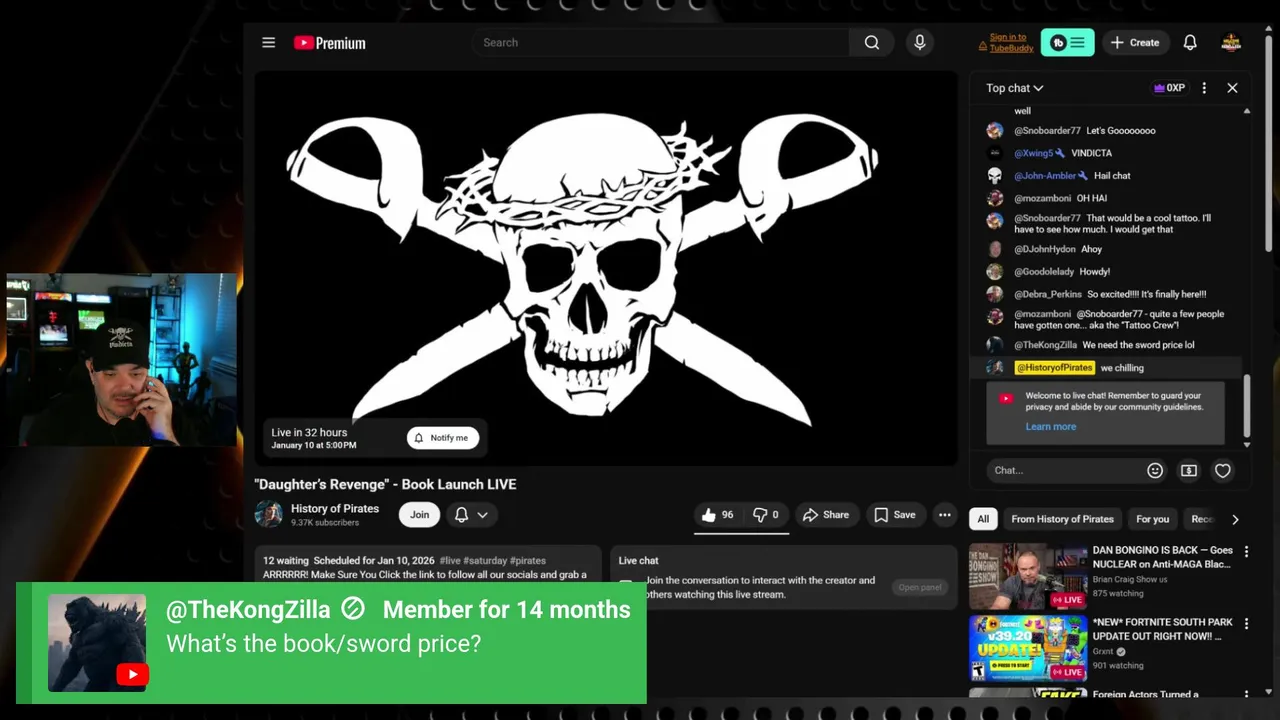Image resolution: width=1280 pixels, height=720 pixels.
Task: Open notifications bell in header
Action: [1190, 42]
